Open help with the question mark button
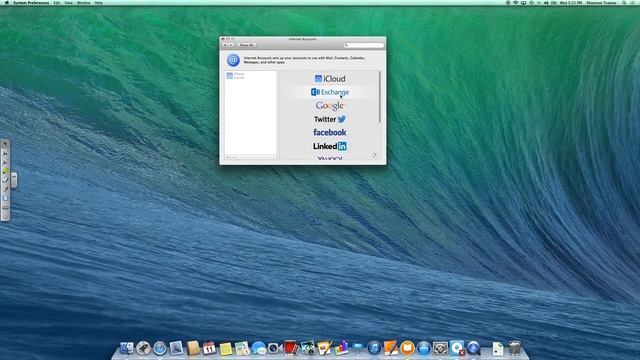The width and height of the screenshot is (640, 360). [374, 155]
